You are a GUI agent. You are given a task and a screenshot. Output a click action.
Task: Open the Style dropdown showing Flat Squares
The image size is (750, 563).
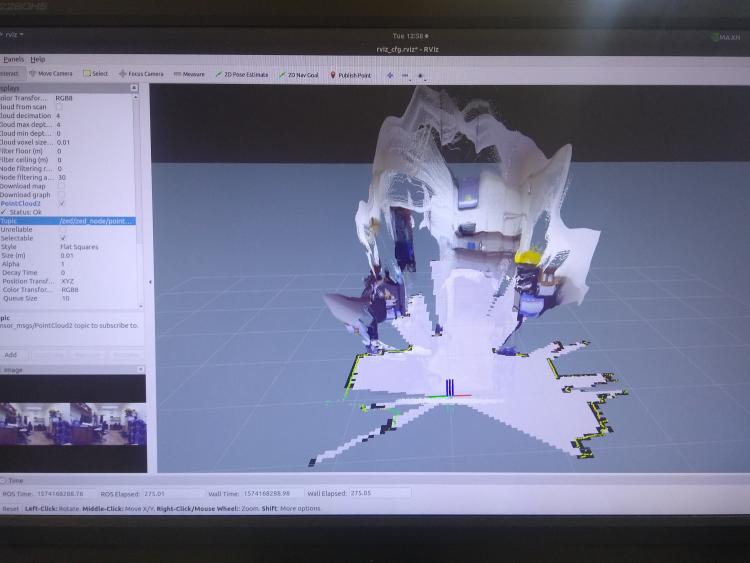coord(80,246)
